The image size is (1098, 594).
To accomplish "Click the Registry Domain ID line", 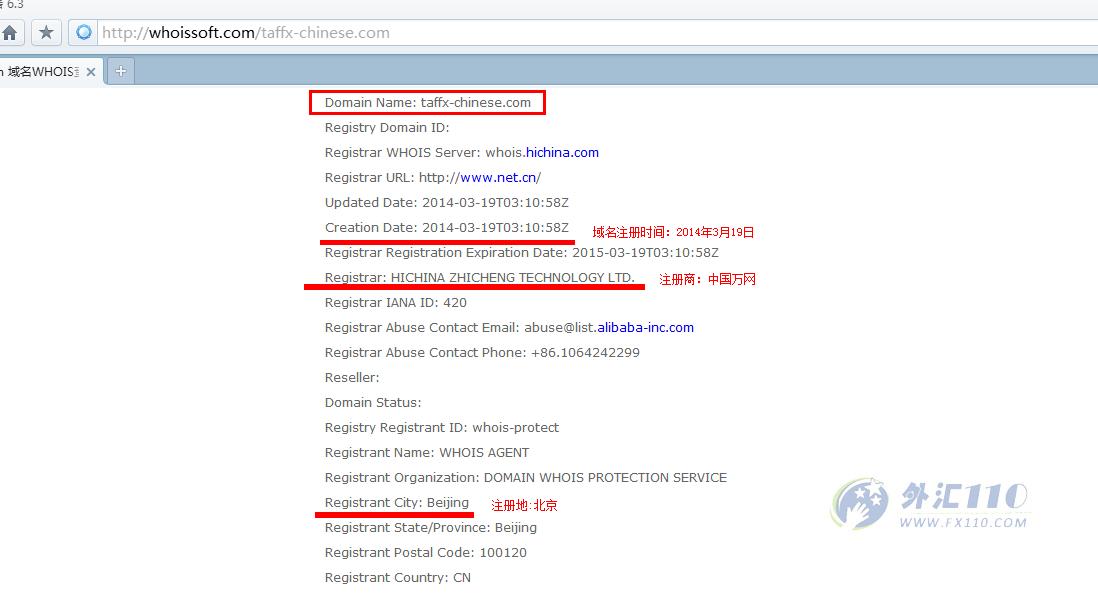I will click(x=387, y=127).
